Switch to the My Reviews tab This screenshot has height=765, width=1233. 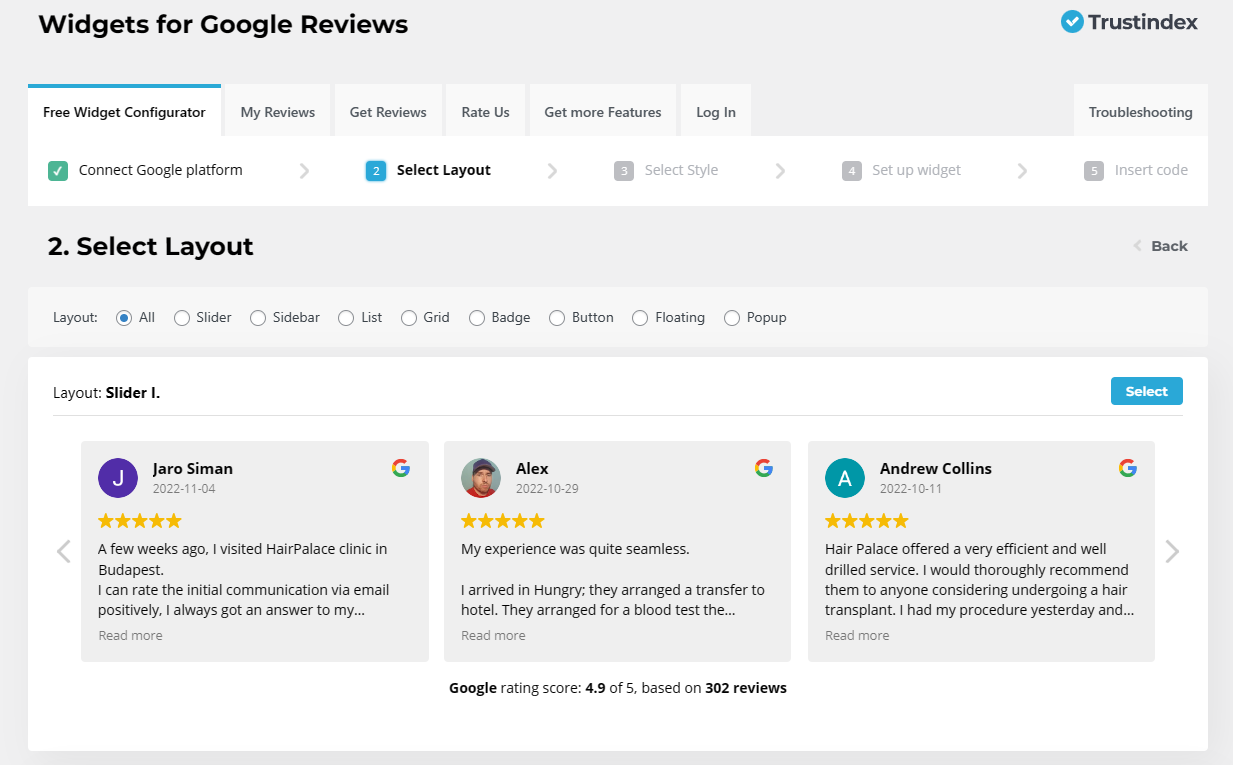tap(277, 111)
